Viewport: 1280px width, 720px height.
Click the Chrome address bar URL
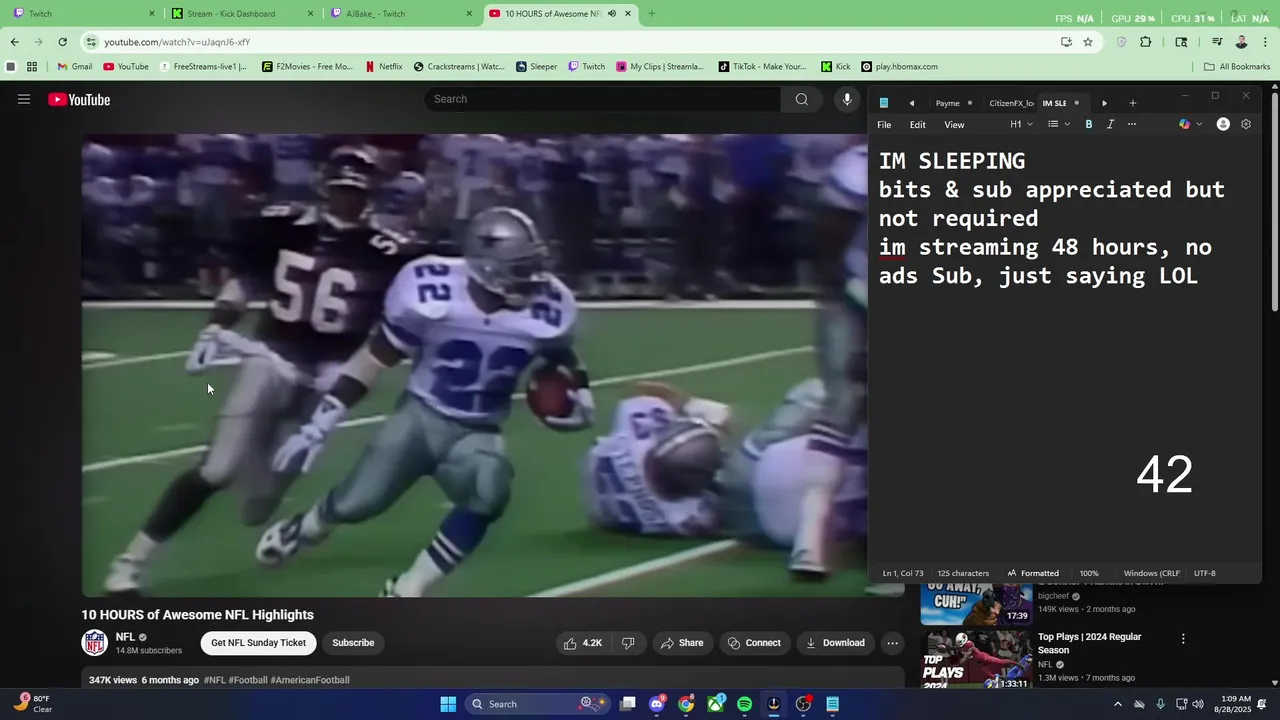click(177, 42)
